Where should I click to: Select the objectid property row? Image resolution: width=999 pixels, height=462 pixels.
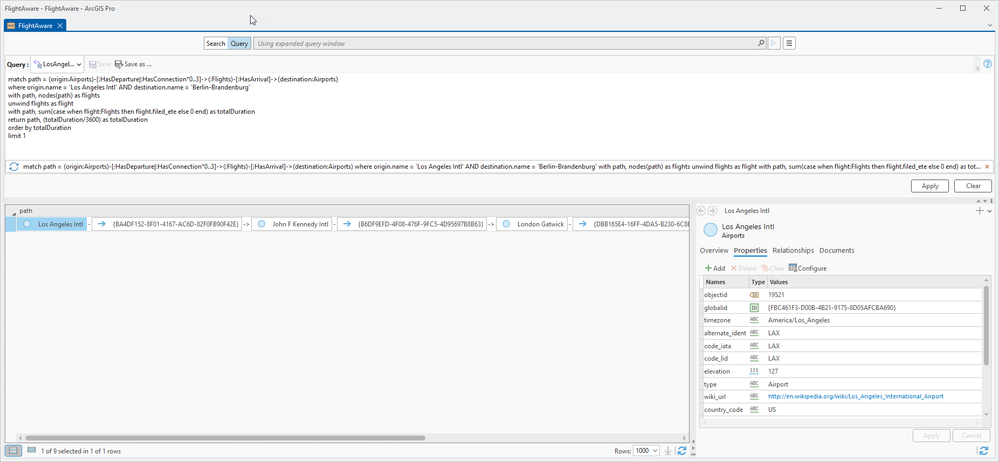(844, 295)
